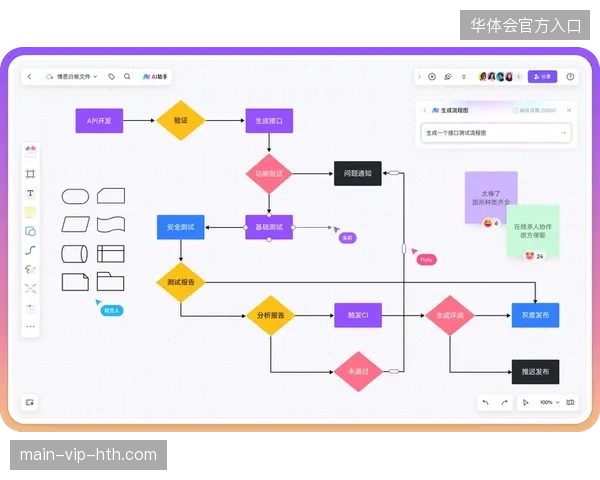The width and height of the screenshot is (600, 480).
Task: Pick the cylinder shape
Action: (75, 254)
